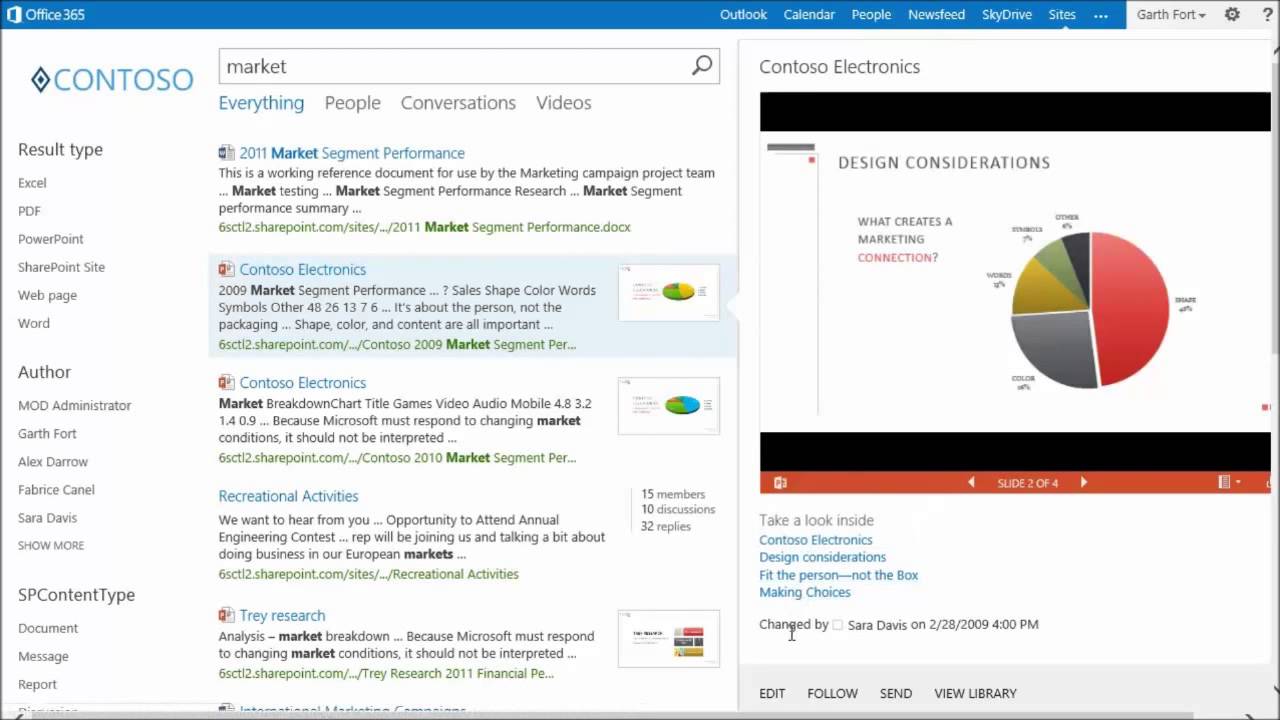Open the settings gear icon

point(1232,14)
